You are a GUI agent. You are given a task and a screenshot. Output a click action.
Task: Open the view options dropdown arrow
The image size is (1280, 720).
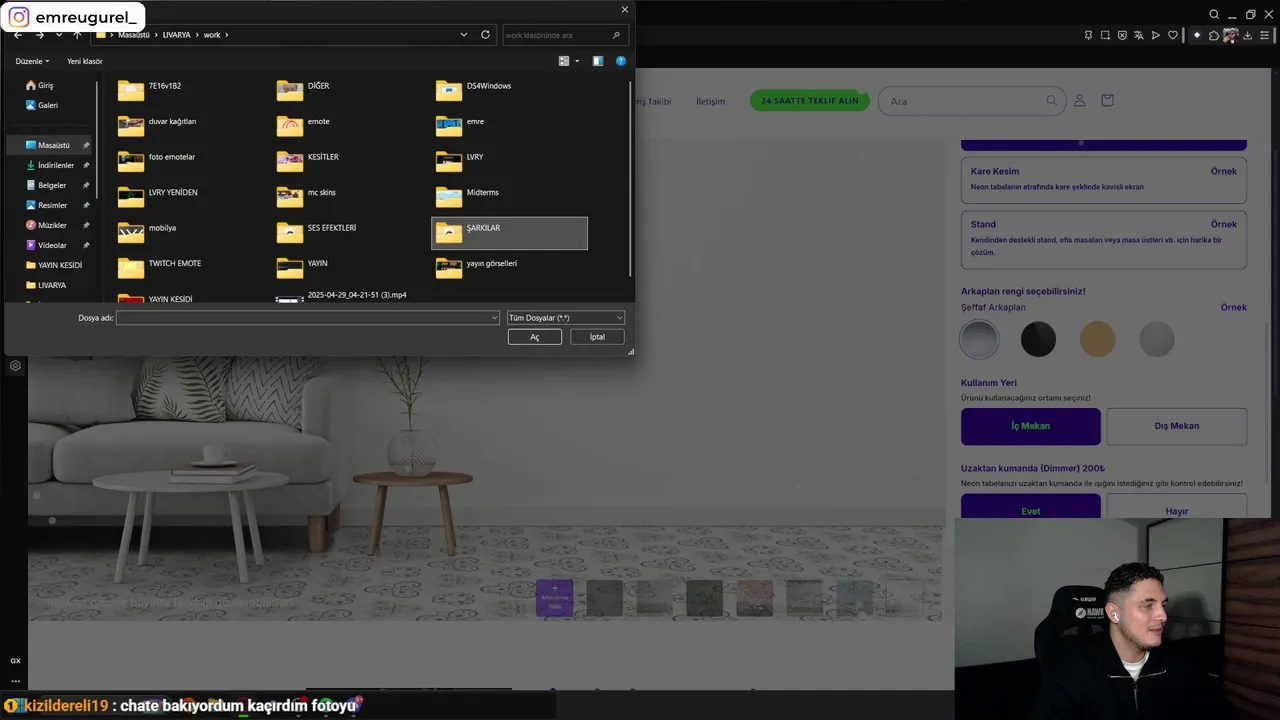577,61
